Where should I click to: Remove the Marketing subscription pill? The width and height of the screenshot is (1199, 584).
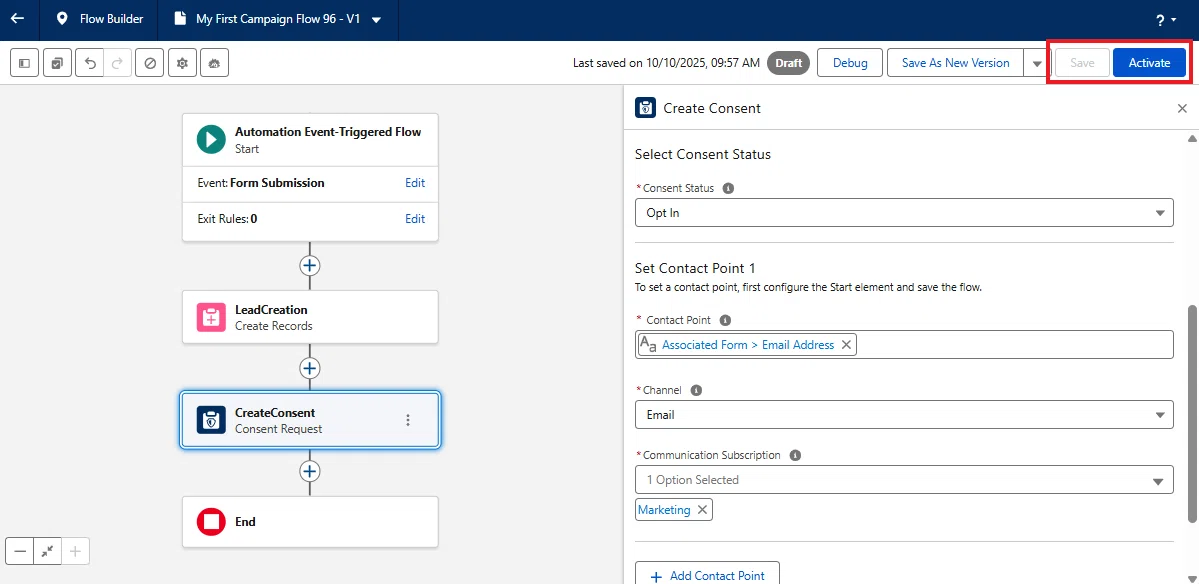[702, 510]
